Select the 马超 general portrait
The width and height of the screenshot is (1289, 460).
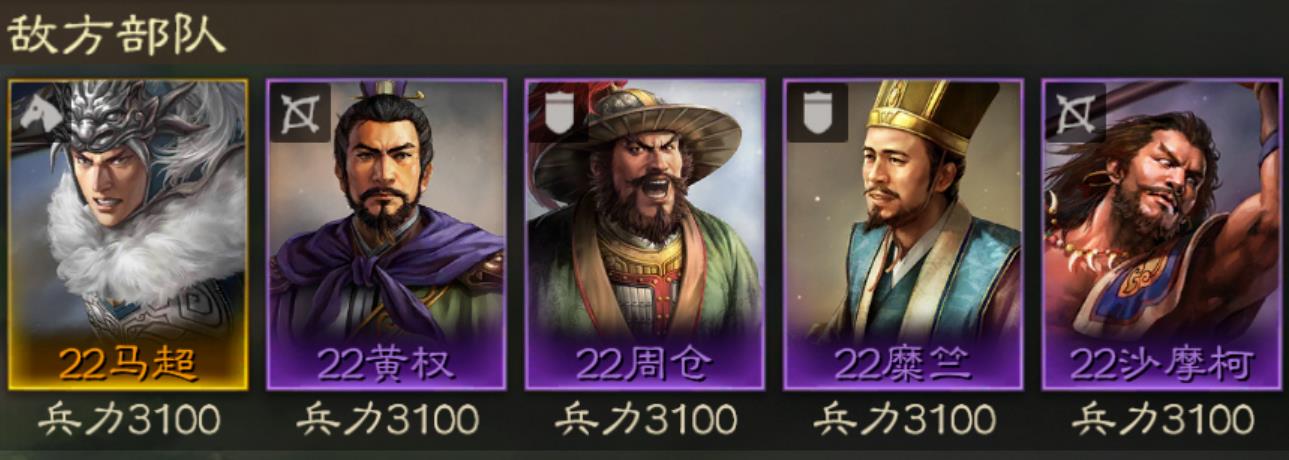tap(128, 234)
